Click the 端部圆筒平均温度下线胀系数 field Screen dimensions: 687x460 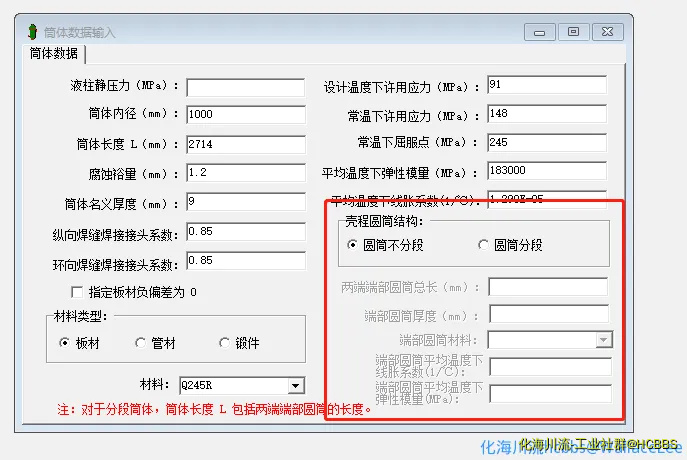pos(550,367)
